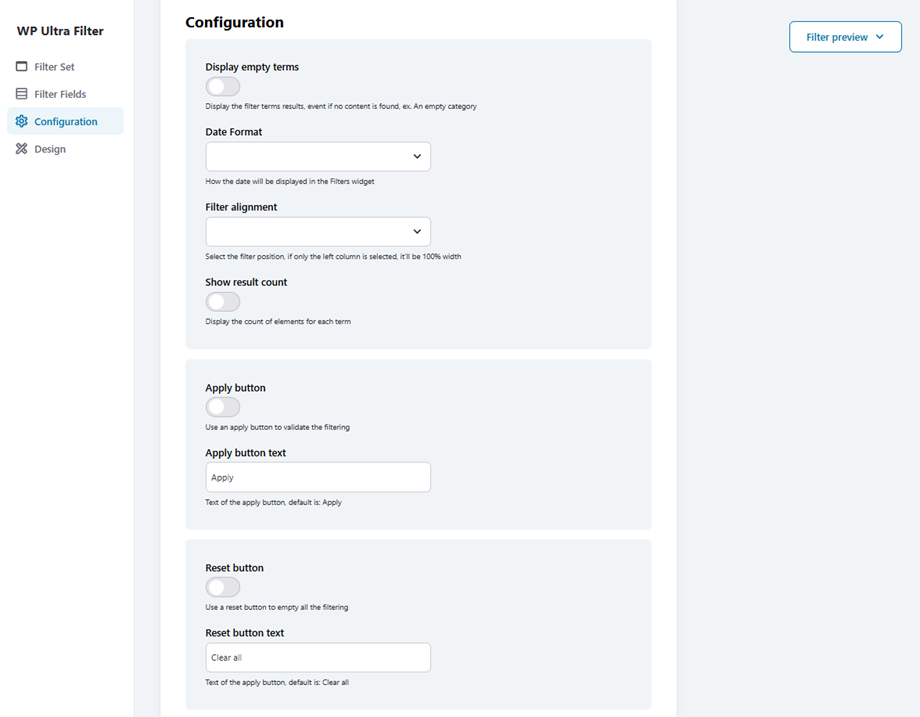Click the Design tools icon
Viewport: 920px width, 717px height.
pyautogui.click(x=22, y=149)
